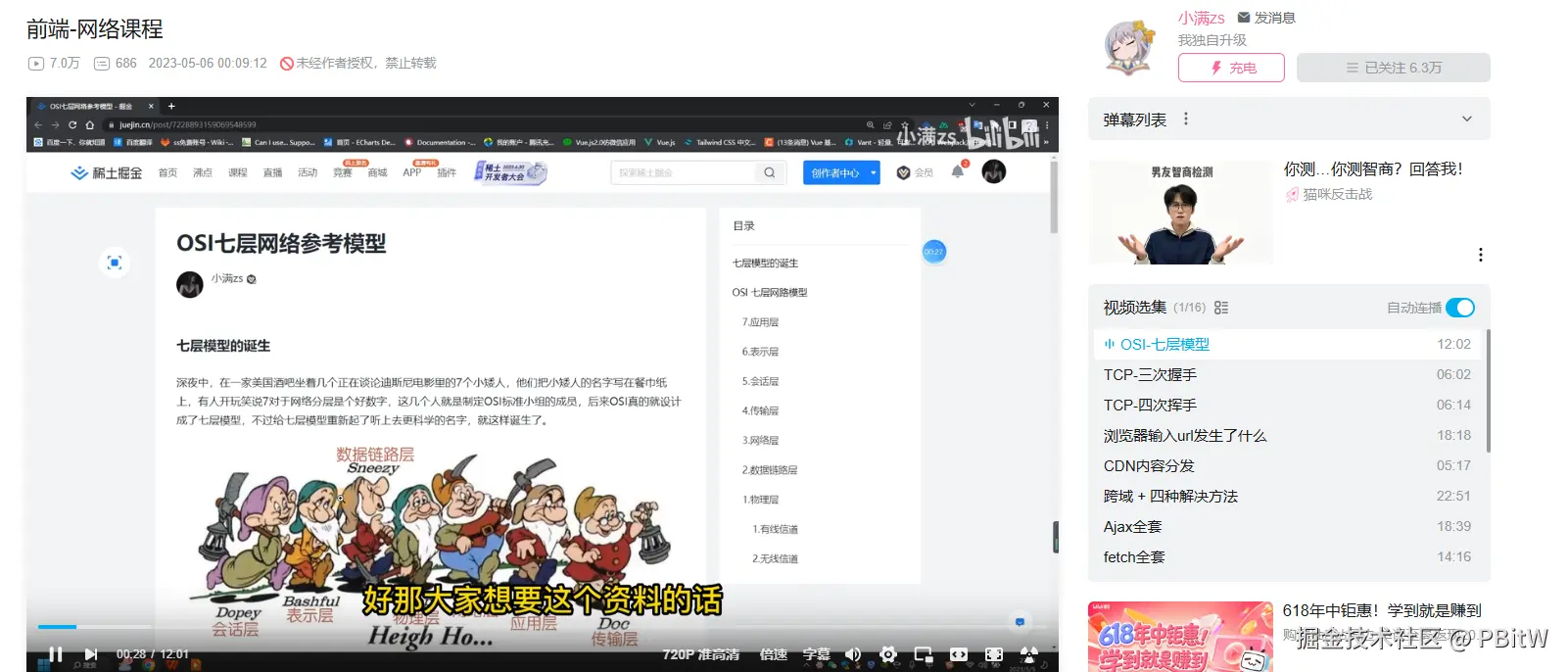1568x672 pixels.
Task: Click the danmaku count icon beside 686
Action: tap(102, 64)
